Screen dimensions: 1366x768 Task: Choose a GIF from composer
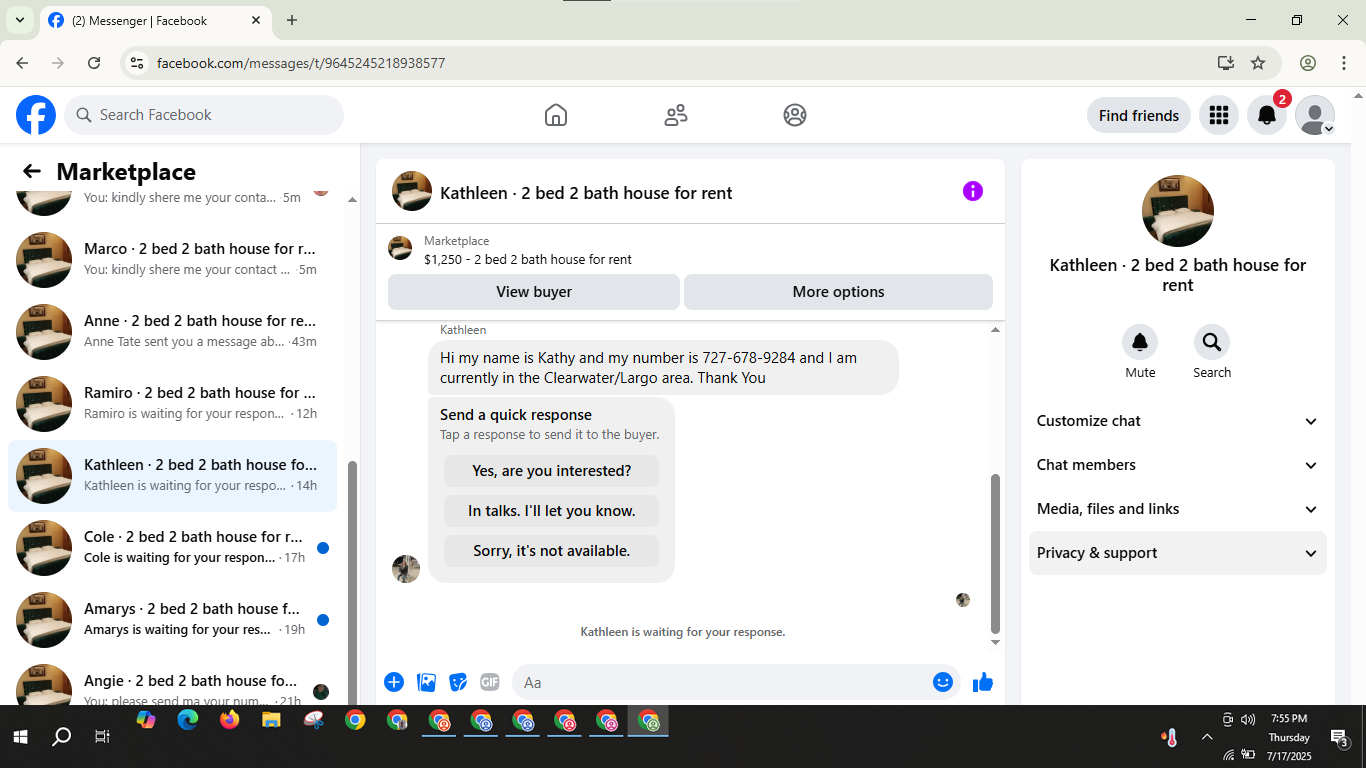click(x=489, y=682)
